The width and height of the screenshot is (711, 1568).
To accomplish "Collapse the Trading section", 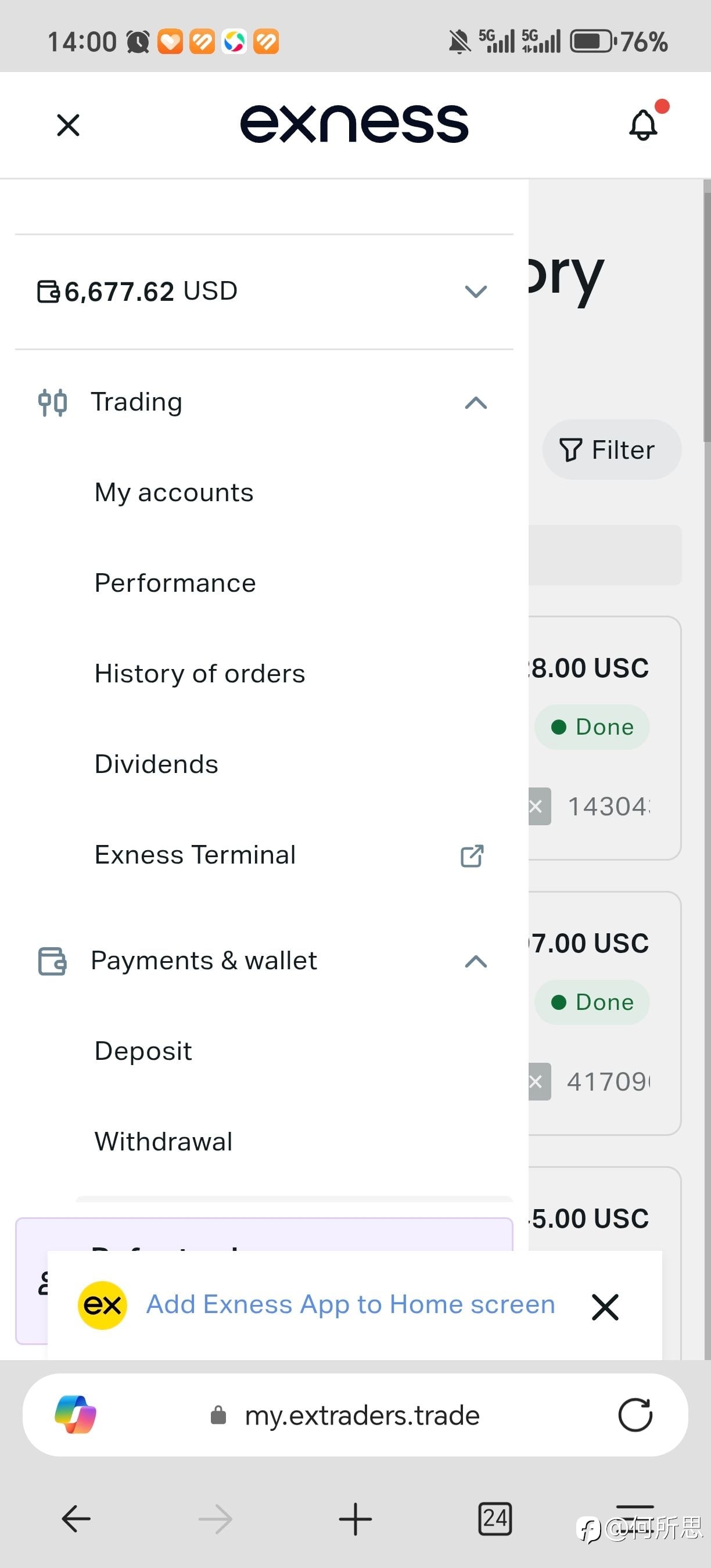I will [475, 402].
